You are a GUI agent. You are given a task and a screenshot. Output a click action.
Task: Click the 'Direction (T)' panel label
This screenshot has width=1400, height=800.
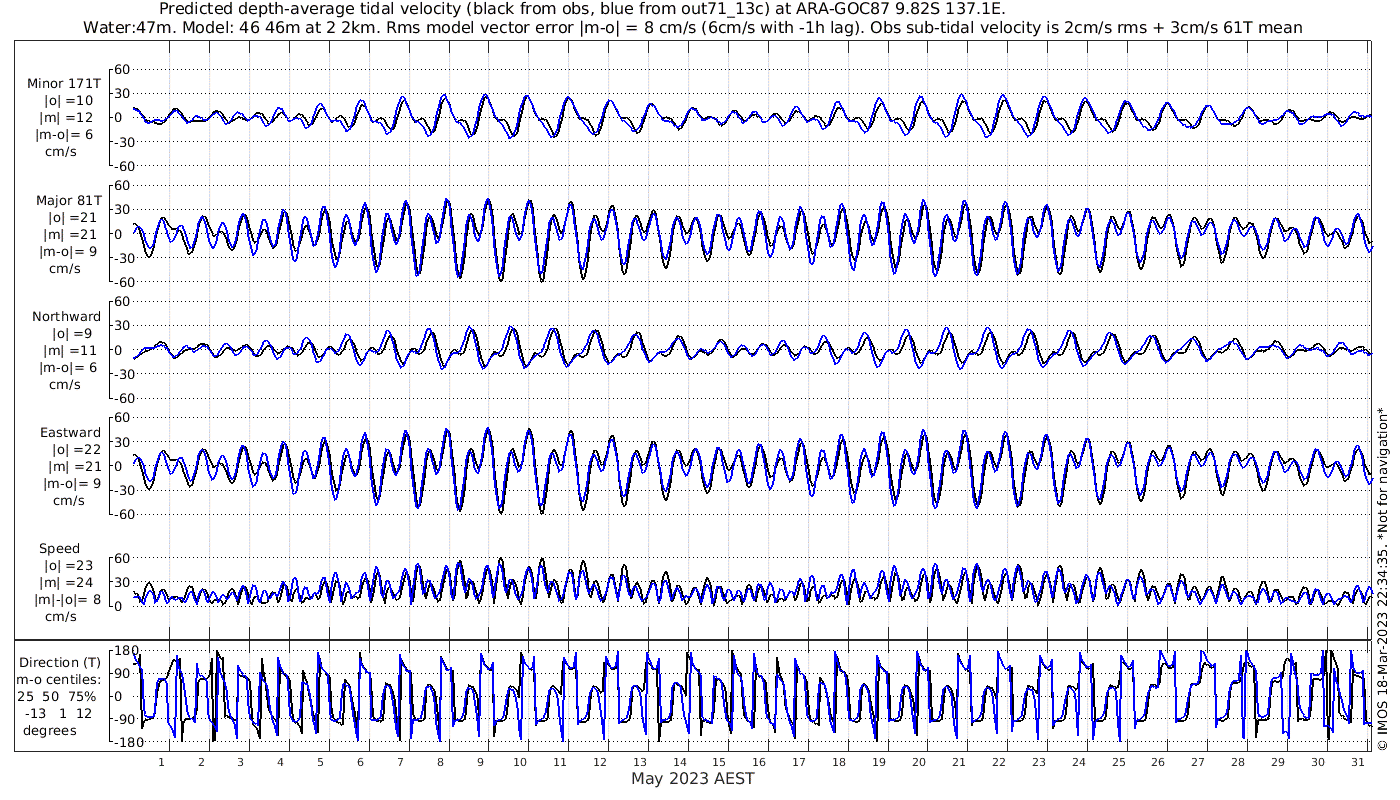click(x=61, y=662)
